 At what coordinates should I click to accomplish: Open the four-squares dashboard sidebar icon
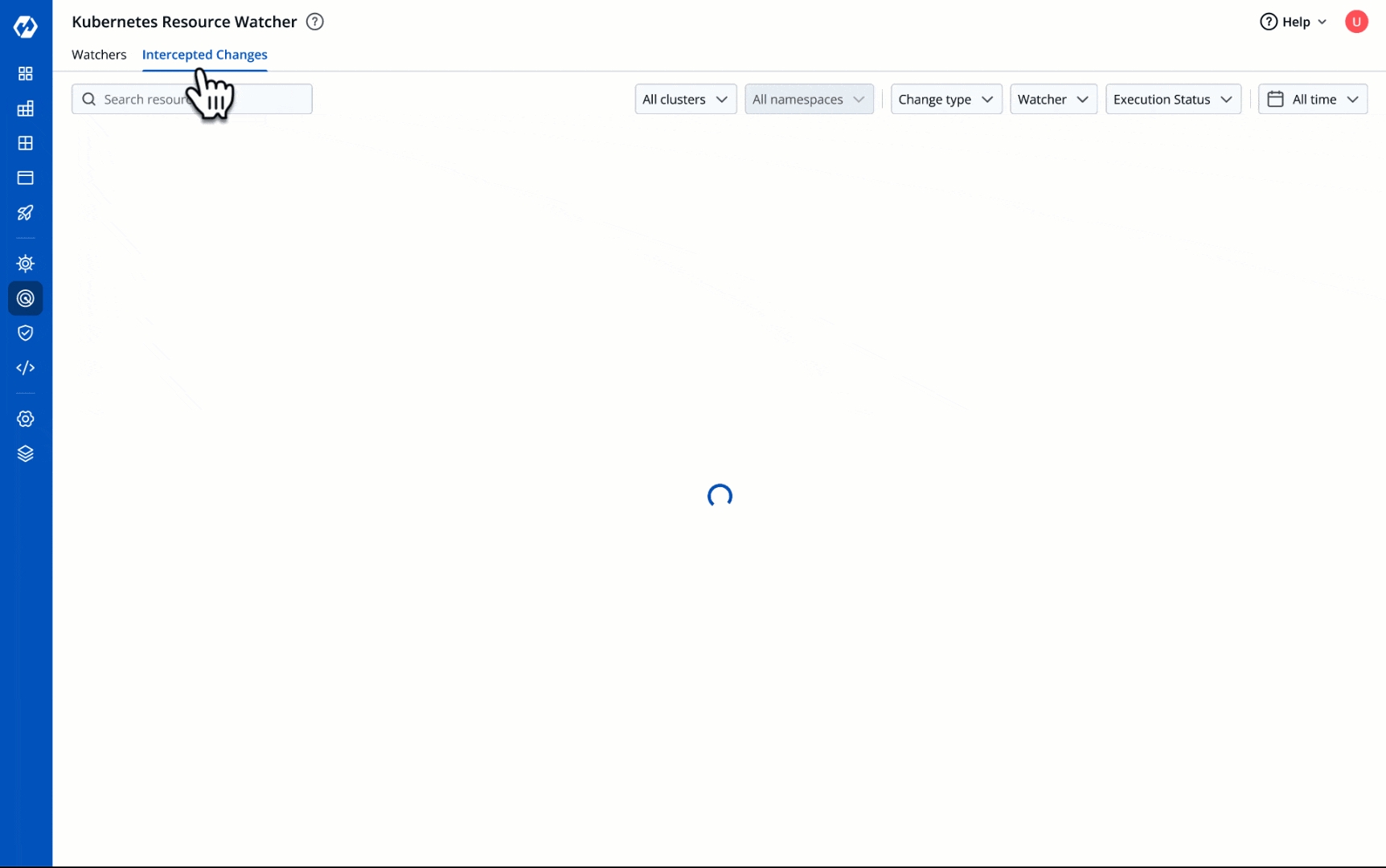26,74
